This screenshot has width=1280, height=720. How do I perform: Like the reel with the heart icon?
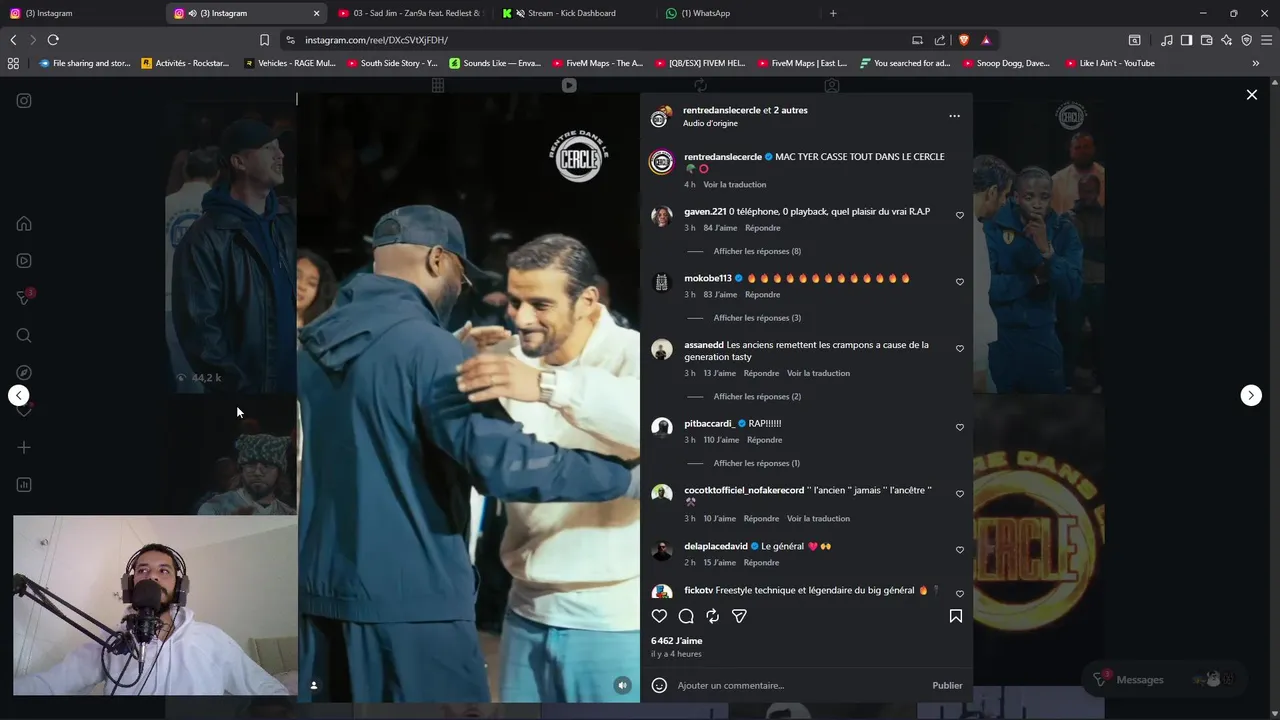(x=659, y=616)
